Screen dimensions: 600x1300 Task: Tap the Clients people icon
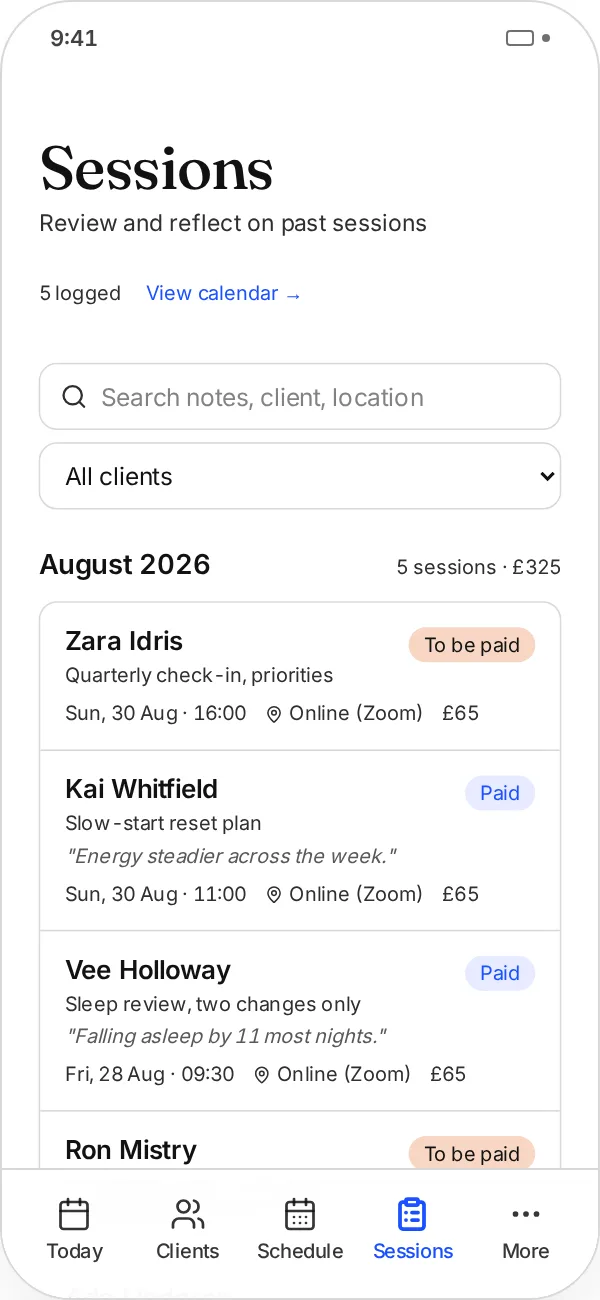click(187, 1214)
